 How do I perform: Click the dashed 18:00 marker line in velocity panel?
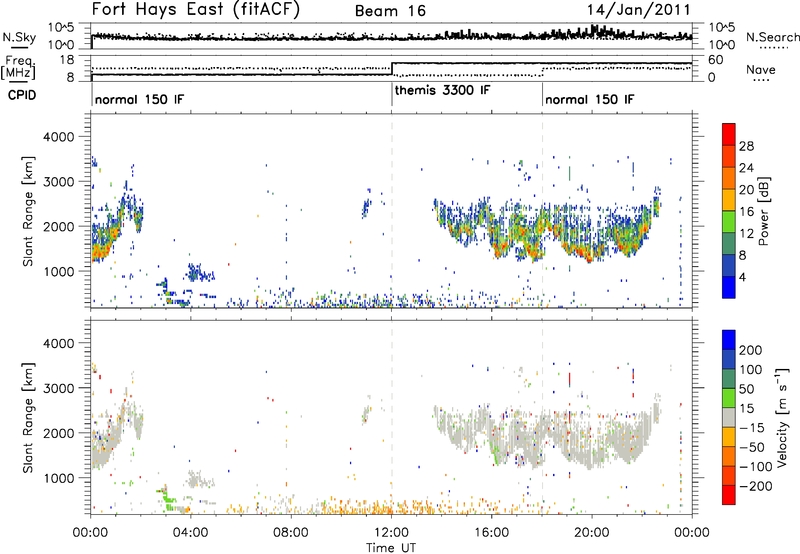coord(542,417)
